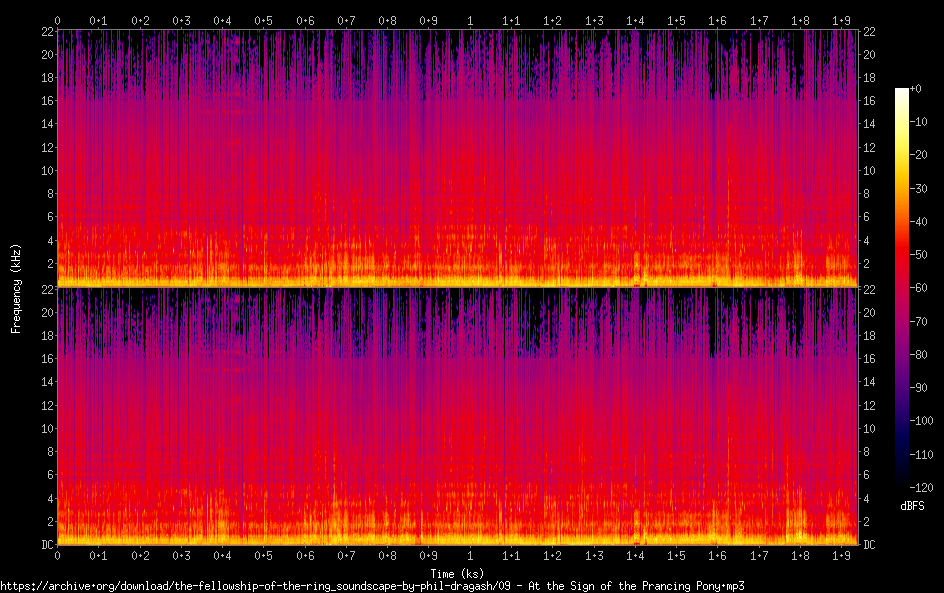The height and width of the screenshot is (593, 944).
Task: Click the 1.4 tick on top time axis
Action: coord(635,20)
